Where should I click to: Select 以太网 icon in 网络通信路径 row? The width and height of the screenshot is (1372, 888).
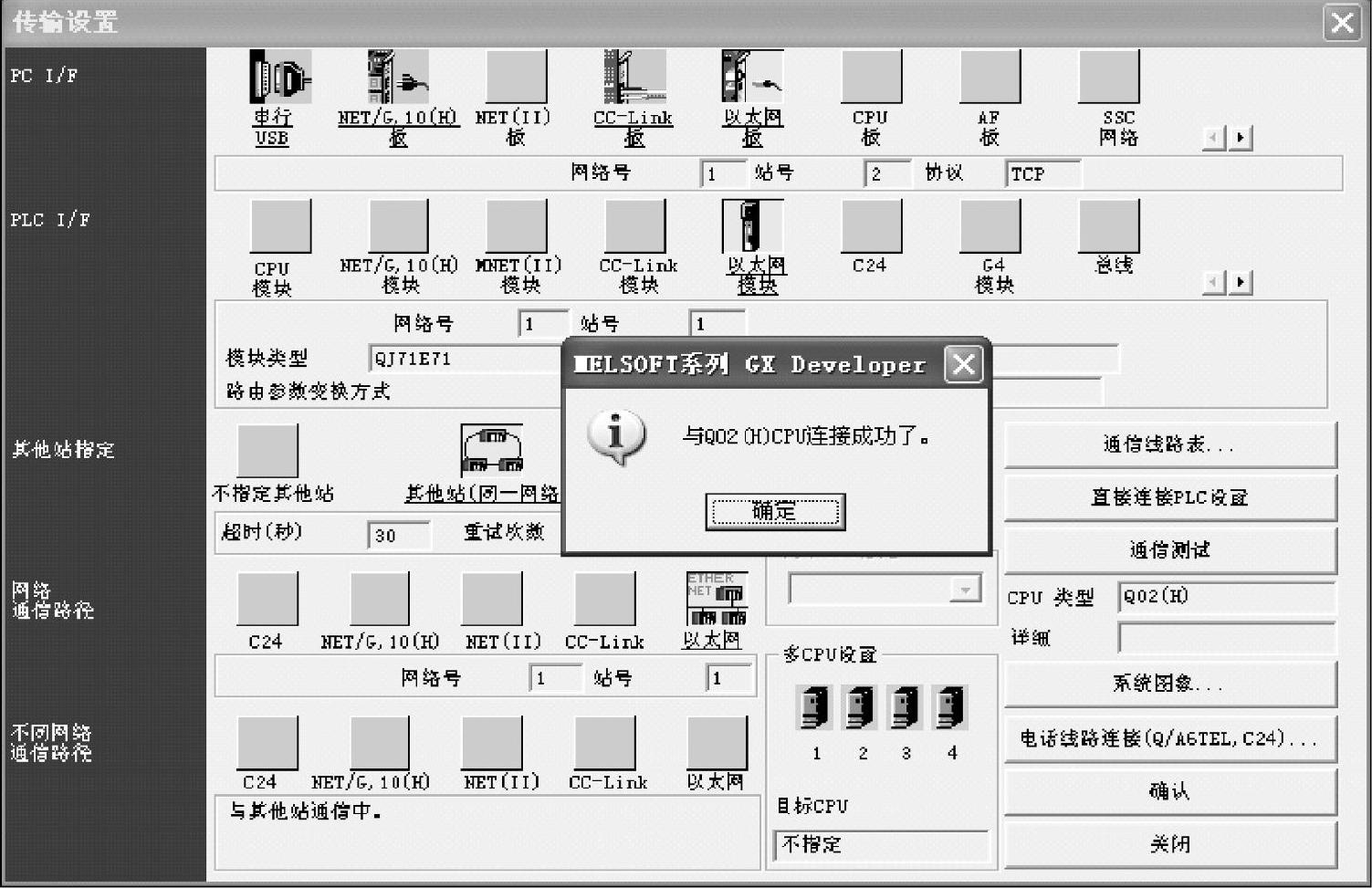717,599
